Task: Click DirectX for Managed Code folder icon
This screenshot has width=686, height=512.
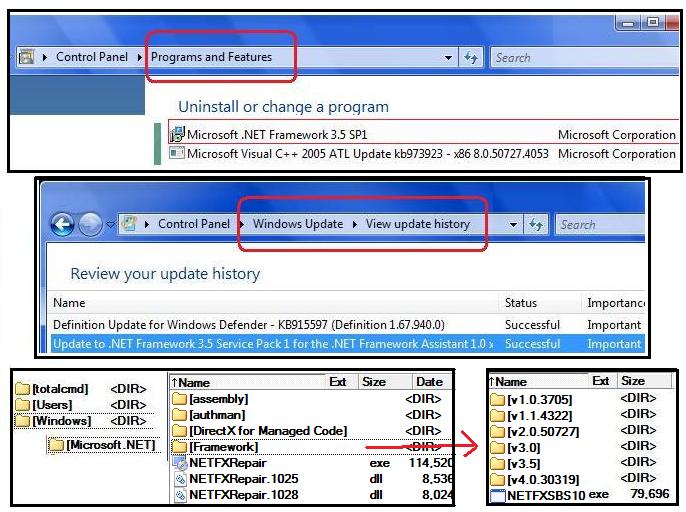Action: tap(179, 431)
